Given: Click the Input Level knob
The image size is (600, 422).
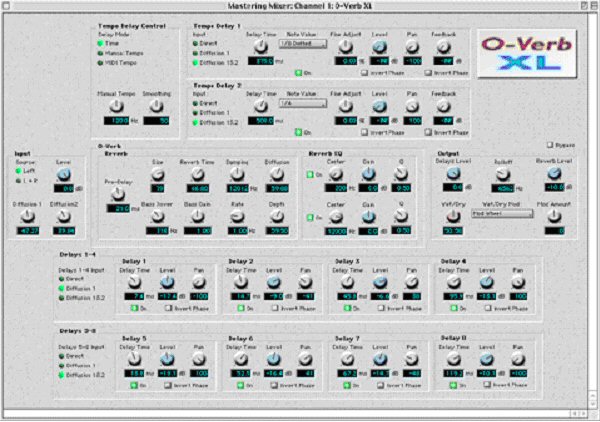Looking at the screenshot, I should pyautogui.click(x=64, y=175).
